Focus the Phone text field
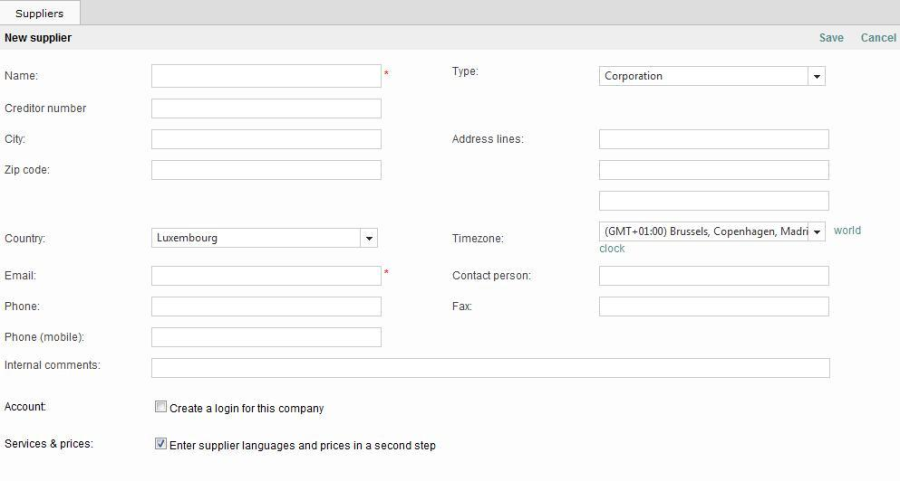 click(266, 306)
